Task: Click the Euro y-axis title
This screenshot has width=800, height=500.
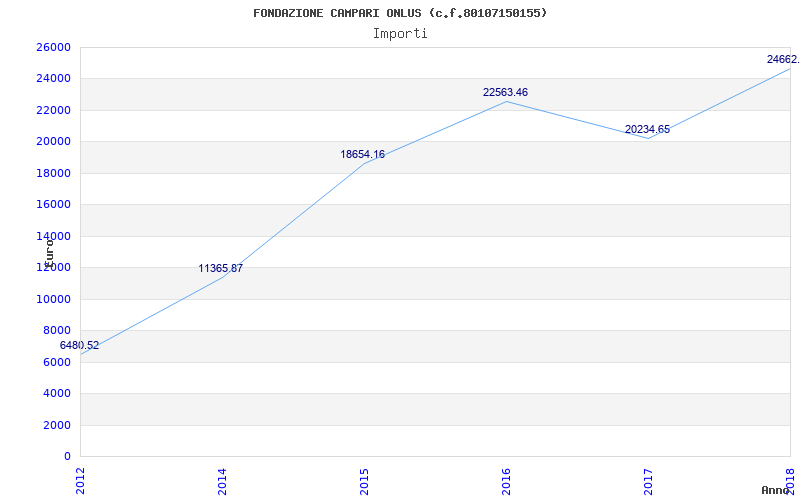Action: 49,253
